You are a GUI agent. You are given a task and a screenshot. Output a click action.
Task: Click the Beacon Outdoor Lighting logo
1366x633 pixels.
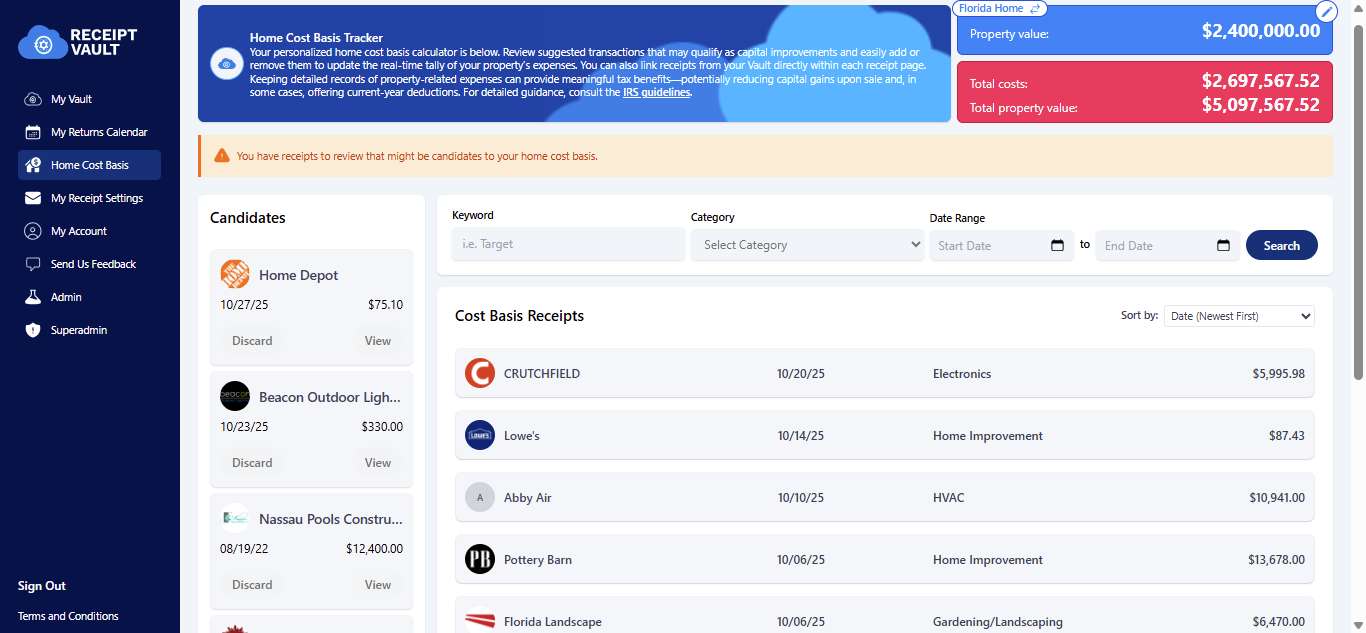(235, 396)
